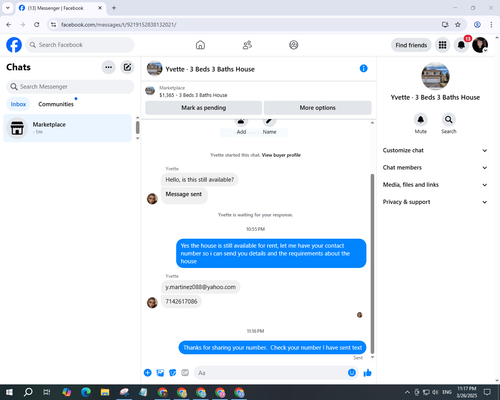Open the Marketplace listing banner $1,365
The height and width of the screenshot is (400, 500).
[258, 91]
